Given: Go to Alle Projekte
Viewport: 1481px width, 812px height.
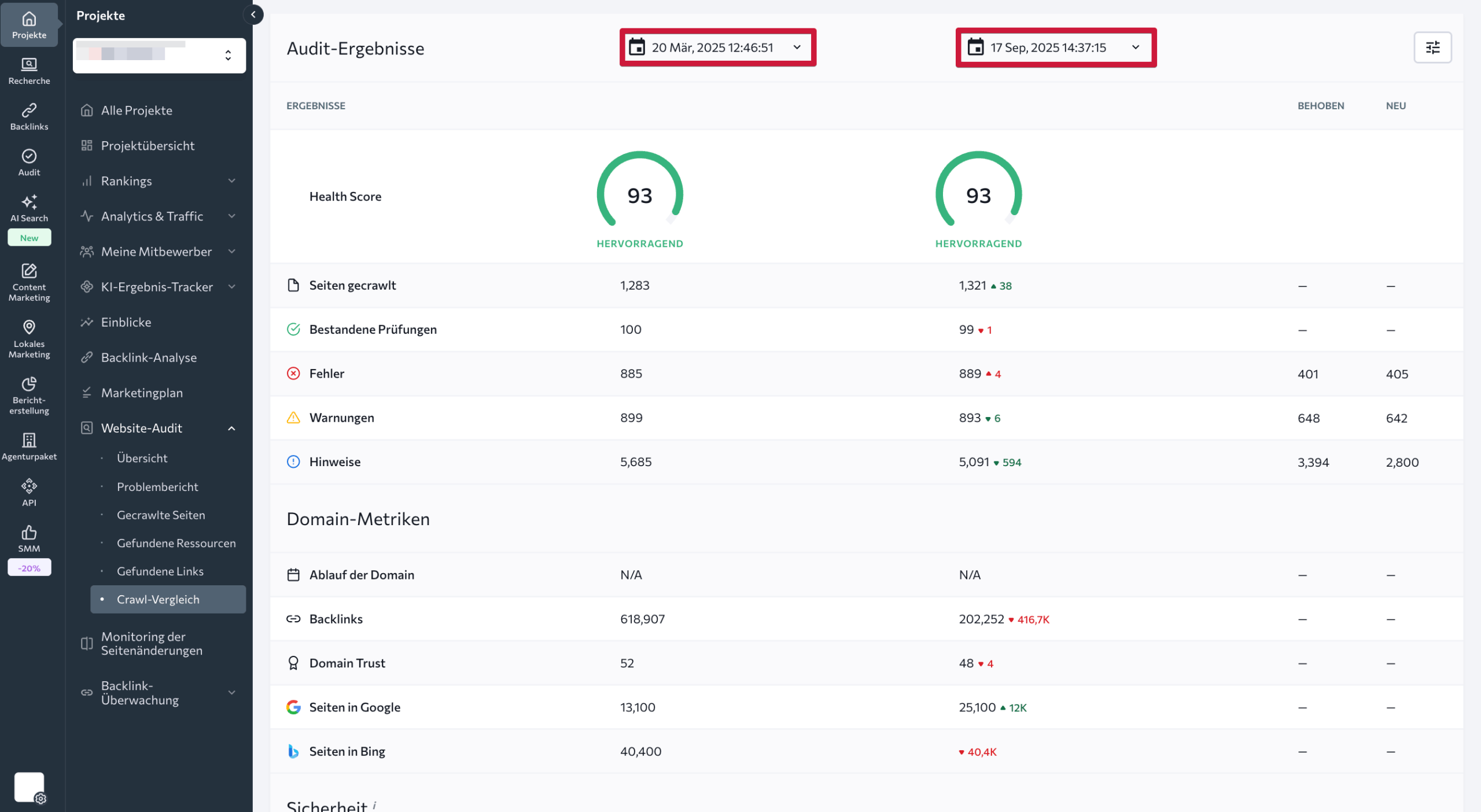Looking at the screenshot, I should [x=137, y=110].
